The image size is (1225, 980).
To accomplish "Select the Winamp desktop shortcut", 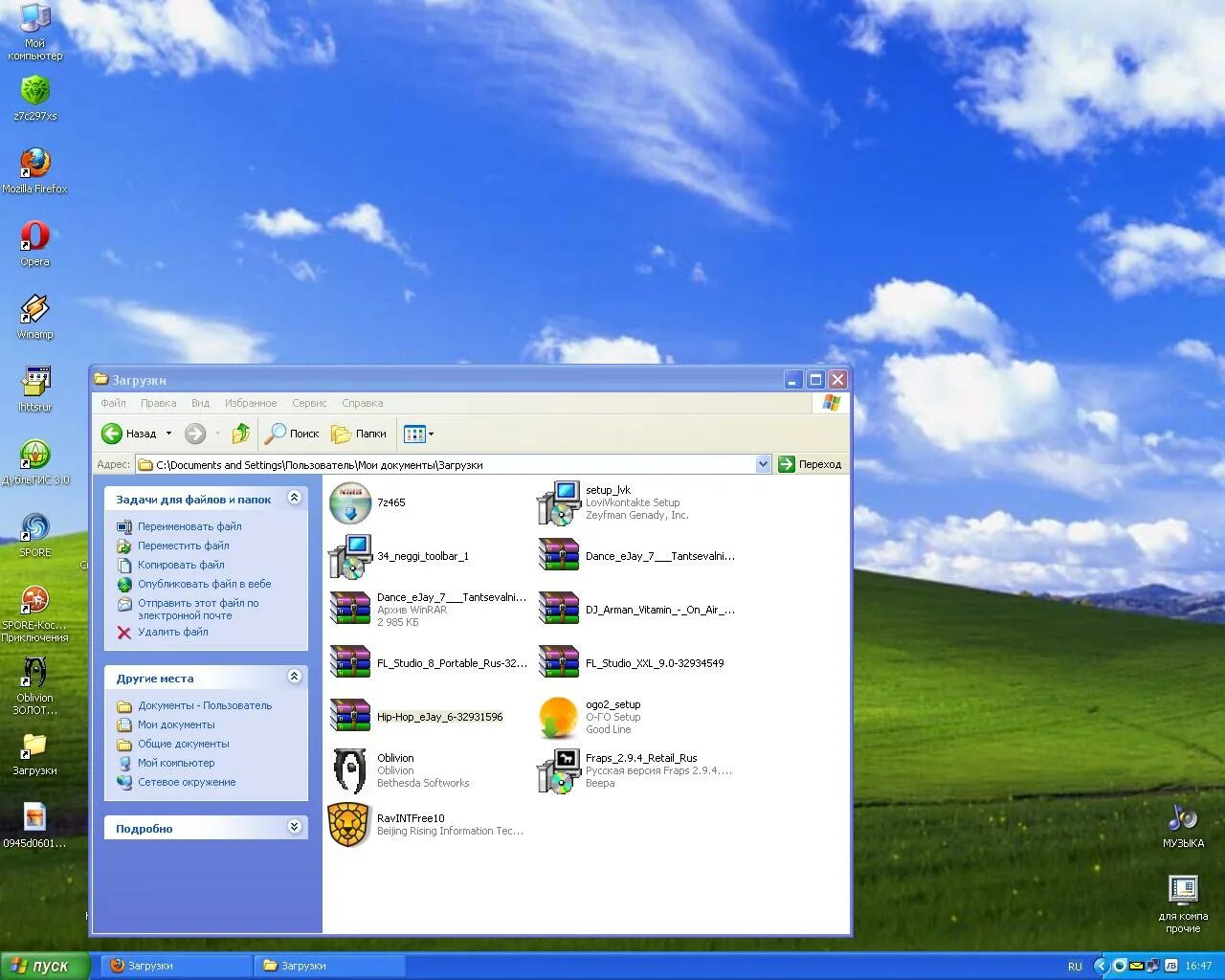I will coord(34,316).
